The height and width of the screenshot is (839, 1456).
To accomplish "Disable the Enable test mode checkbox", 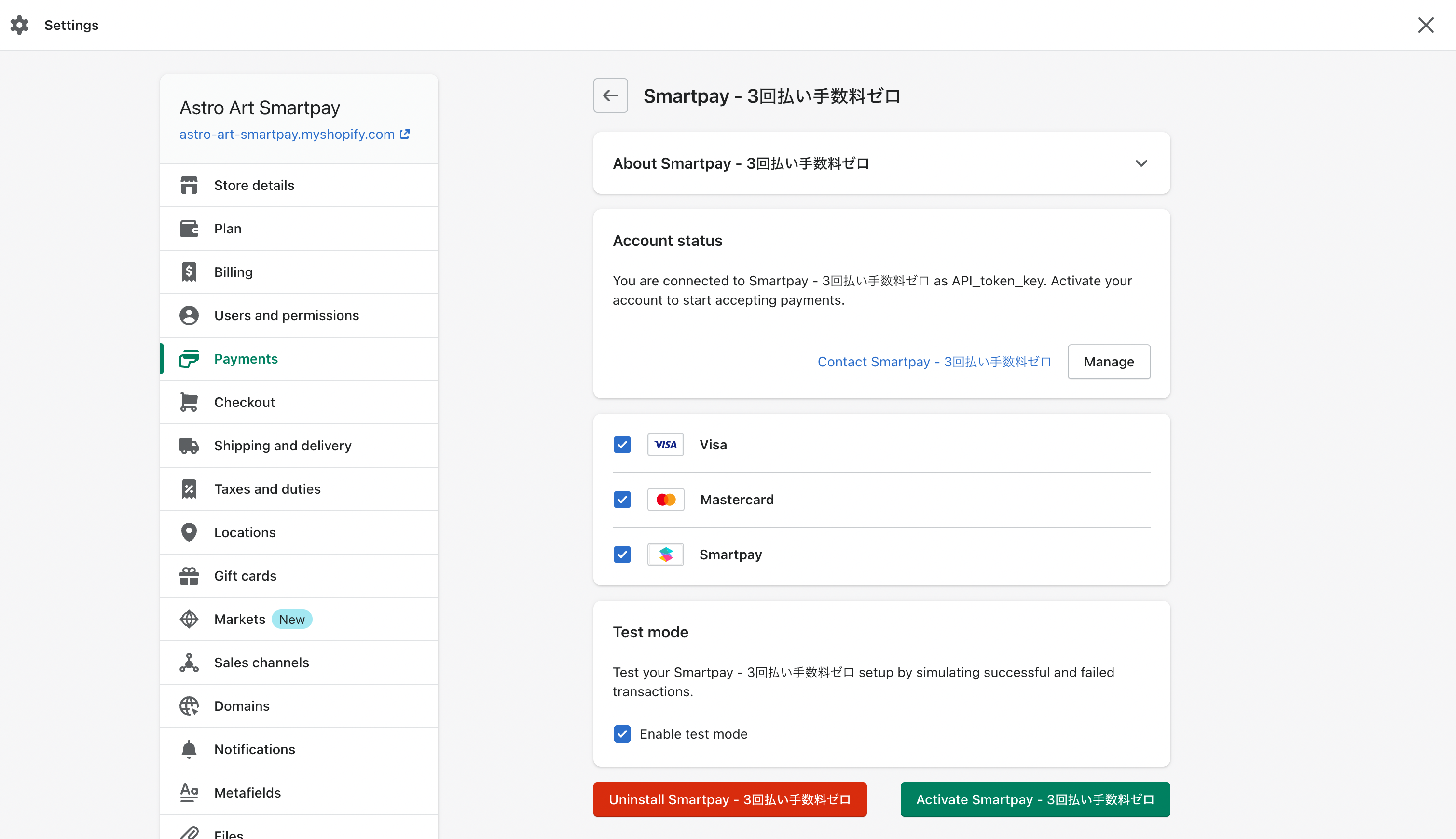I will pyautogui.click(x=622, y=734).
